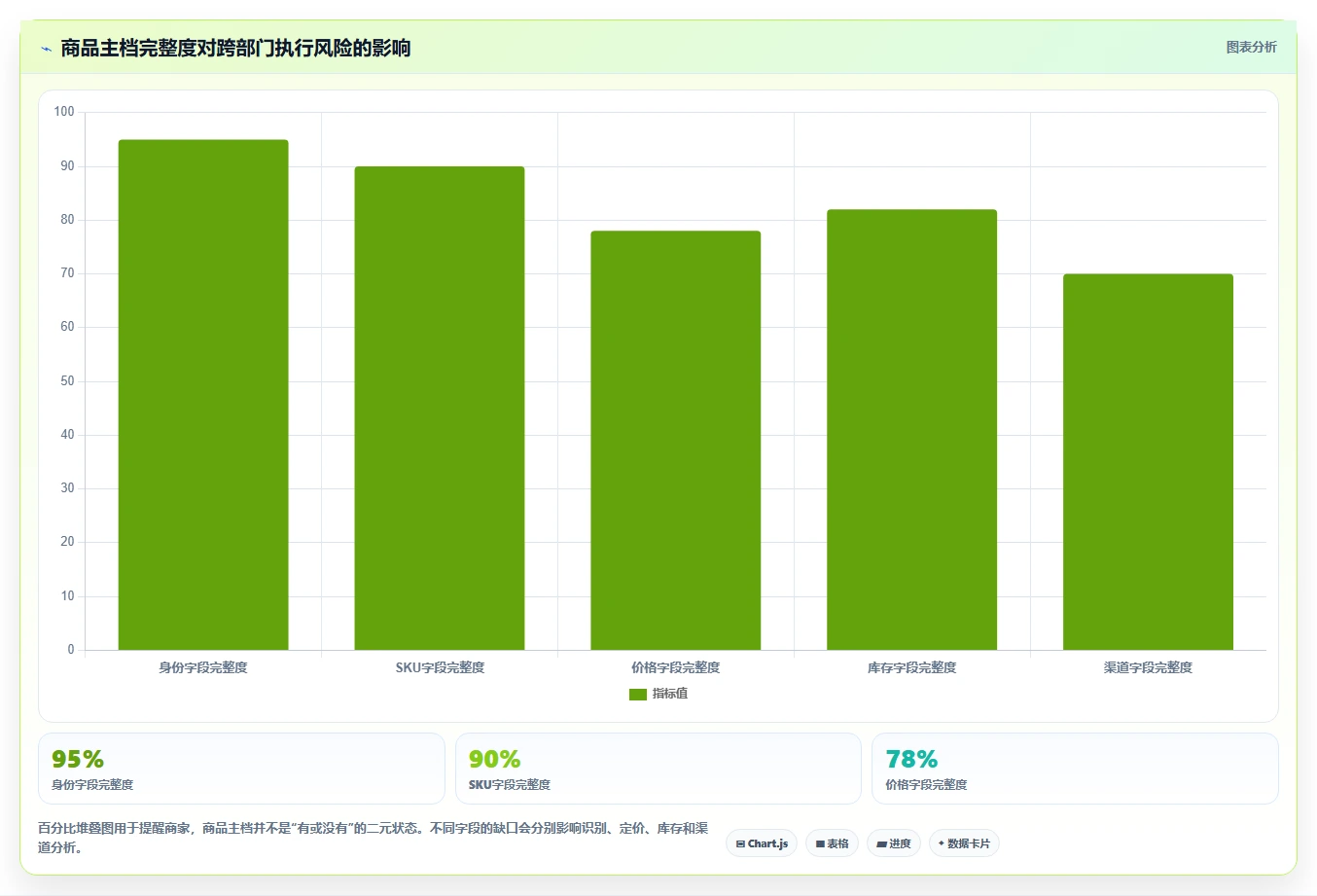The height and width of the screenshot is (896, 1317).
Task: Click the 90% value text
Action: click(x=494, y=759)
